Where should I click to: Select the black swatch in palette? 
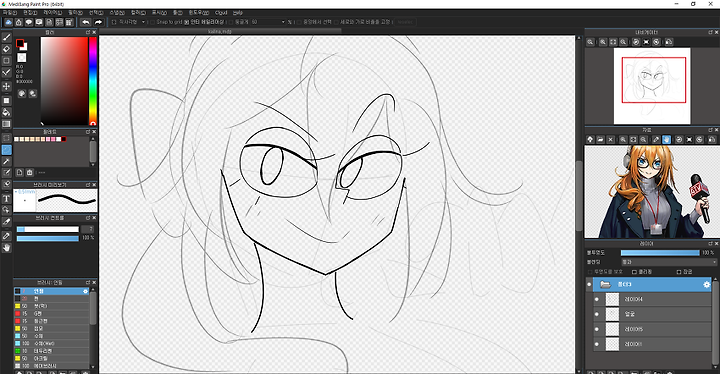[64, 139]
